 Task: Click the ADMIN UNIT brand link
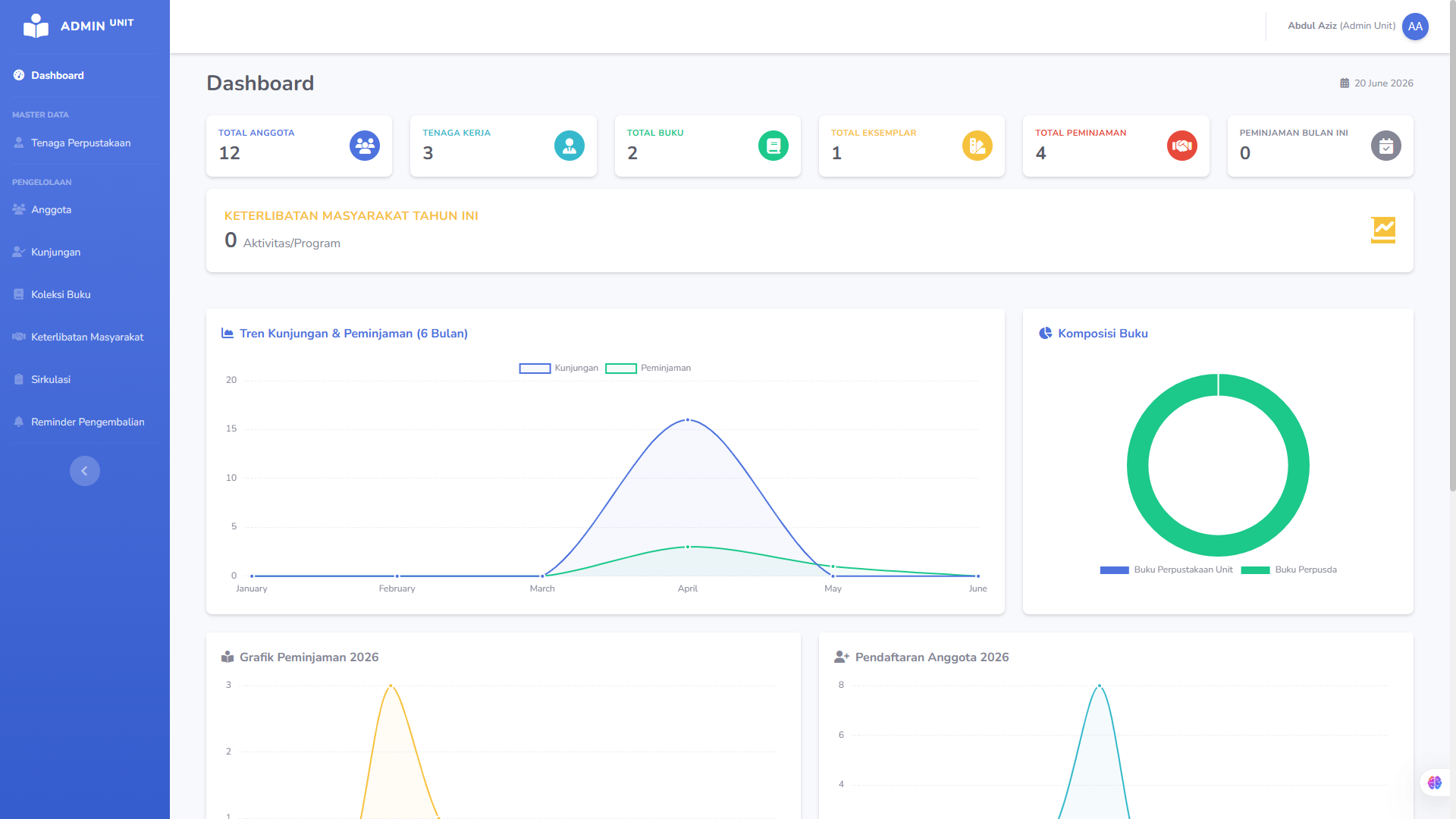(85, 27)
